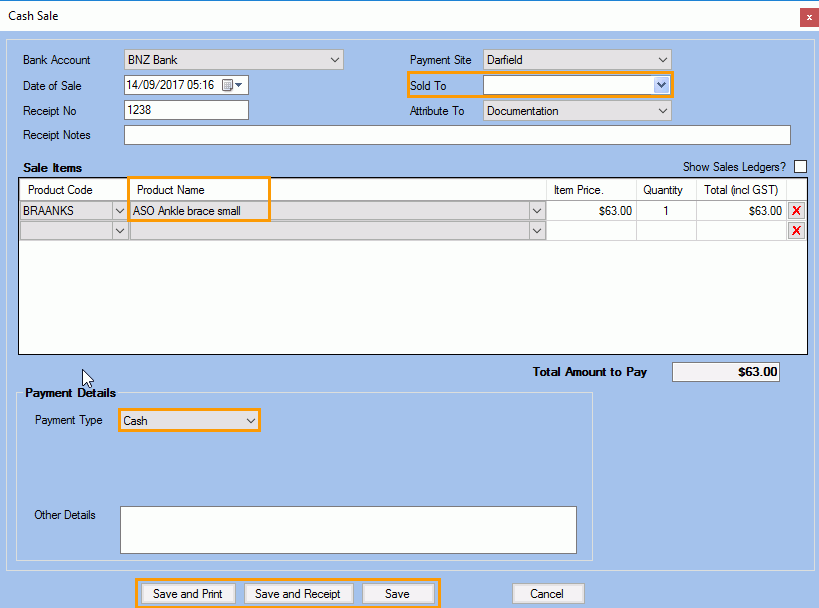Focus the Receipt Notes text field
This screenshot has width=819, height=608.
click(457, 135)
